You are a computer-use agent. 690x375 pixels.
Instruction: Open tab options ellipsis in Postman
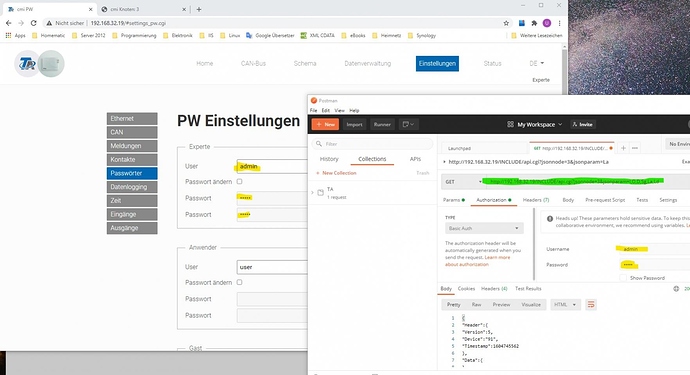pyautogui.click(x=635, y=148)
